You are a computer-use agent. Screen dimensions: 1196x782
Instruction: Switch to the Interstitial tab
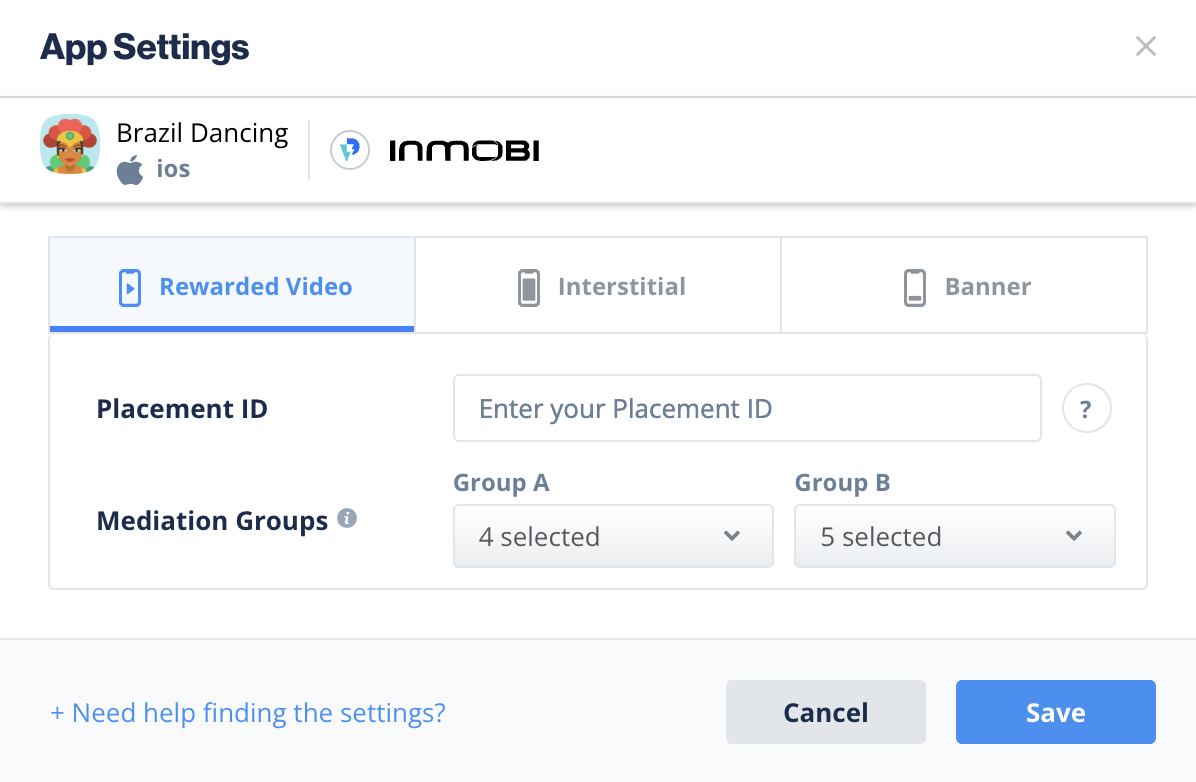pyautogui.click(x=598, y=285)
